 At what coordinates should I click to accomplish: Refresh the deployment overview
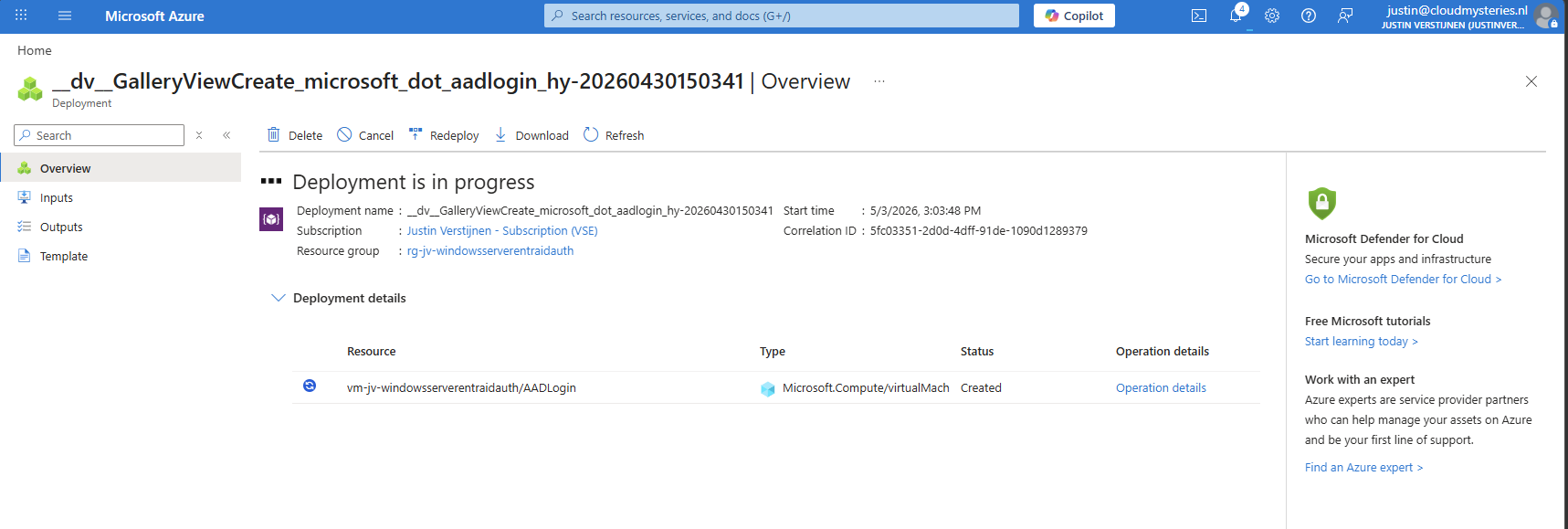tap(614, 135)
